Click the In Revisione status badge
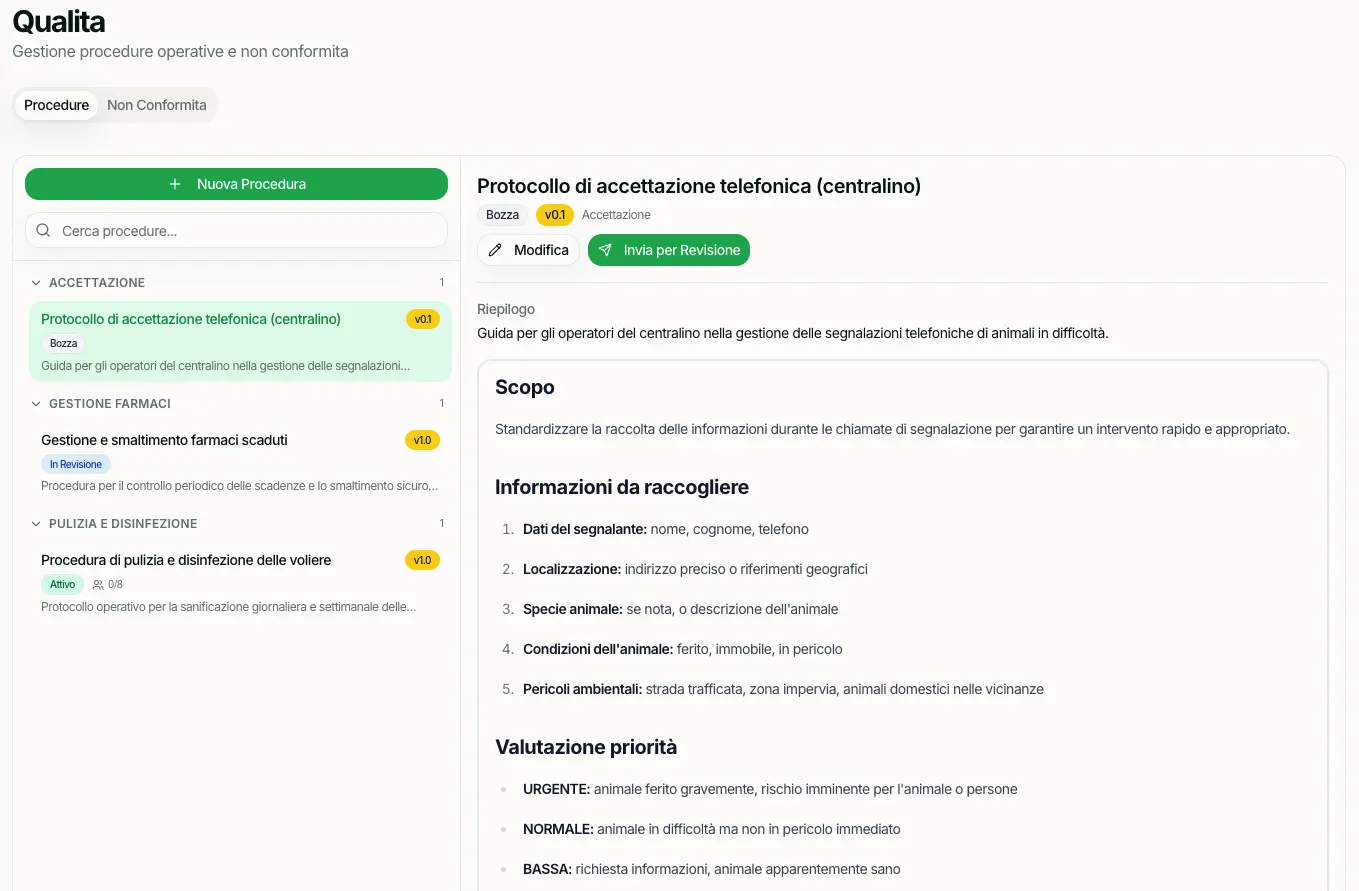The width and height of the screenshot is (1359, 891). (76, 464)
